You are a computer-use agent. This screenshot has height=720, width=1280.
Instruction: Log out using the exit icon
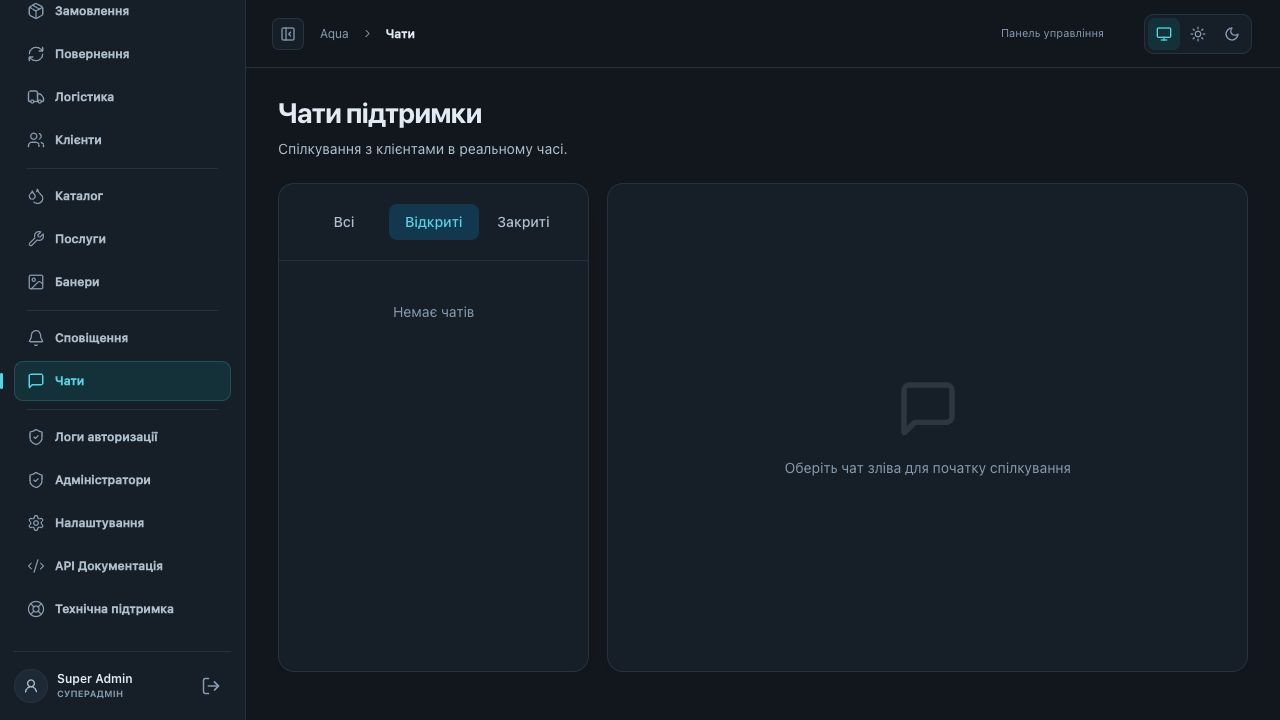tap(211, 686)
